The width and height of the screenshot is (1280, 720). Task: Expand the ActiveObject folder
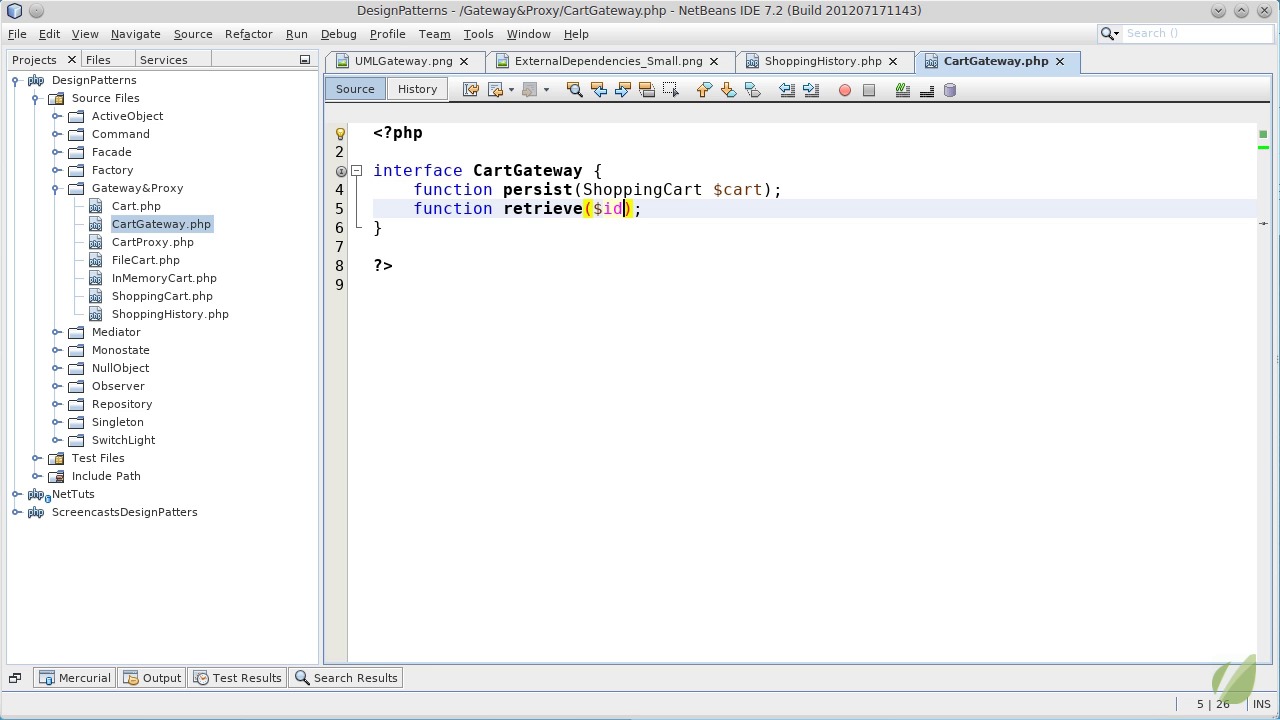(x=56, y=116)
